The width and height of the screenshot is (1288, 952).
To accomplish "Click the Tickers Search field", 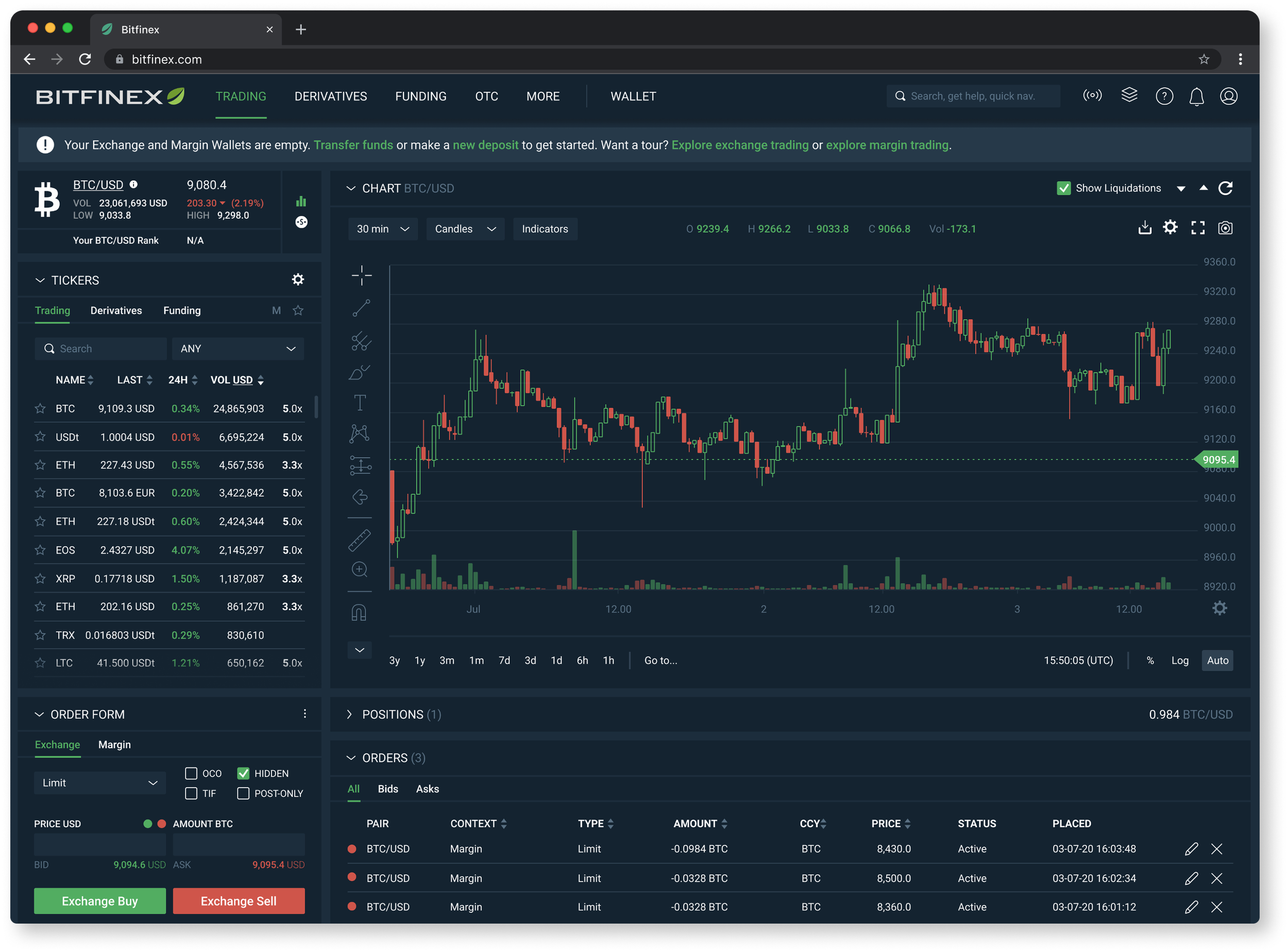I will tap(100, 348).
